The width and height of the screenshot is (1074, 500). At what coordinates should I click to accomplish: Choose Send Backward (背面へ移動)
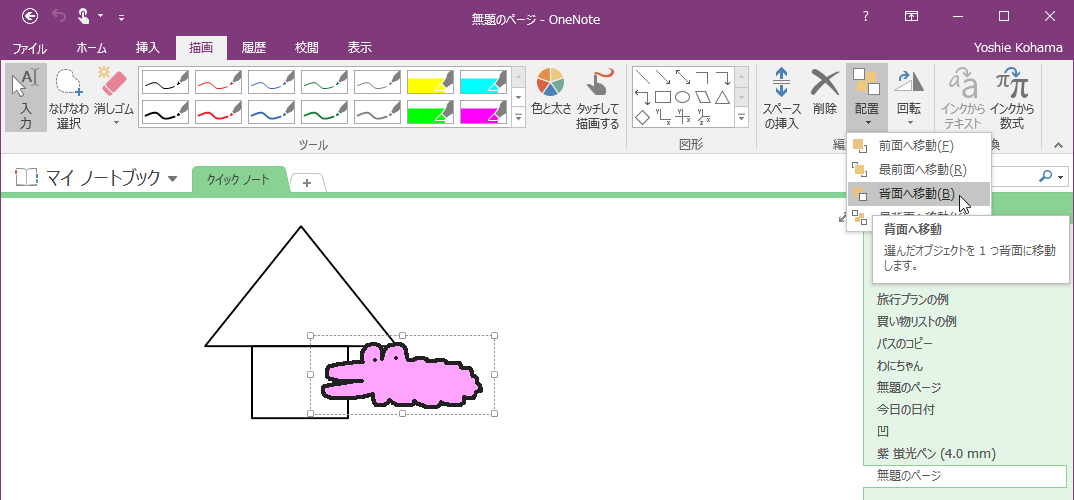(x=919, y=194)
